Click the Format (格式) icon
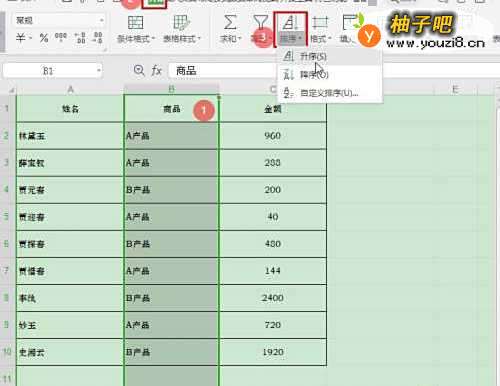This screenshot has height=386, width=500. (320, 23)
